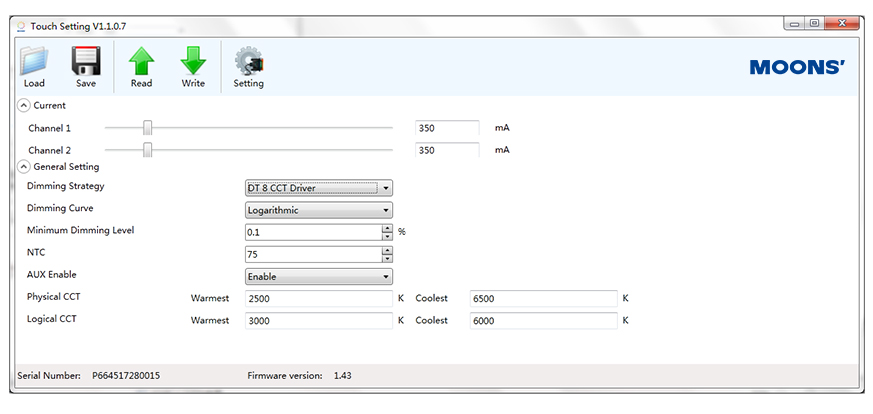Click the Logical CCT Coolest field
Viewport: 873px width, 414px height.
[543, 321]
